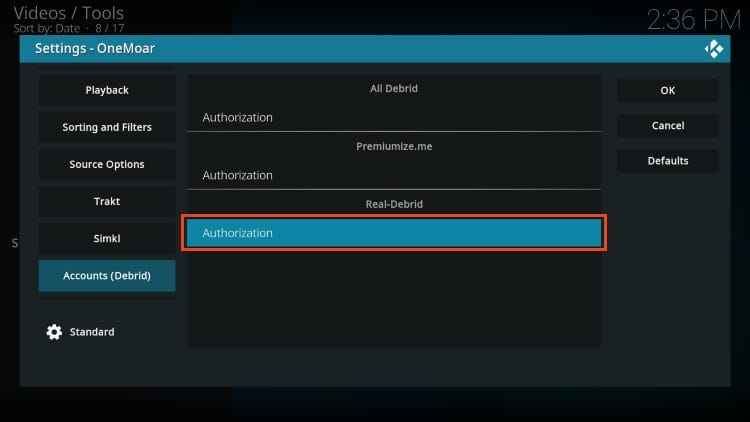Reset settings using the Defaults button

tap(668, 161)
